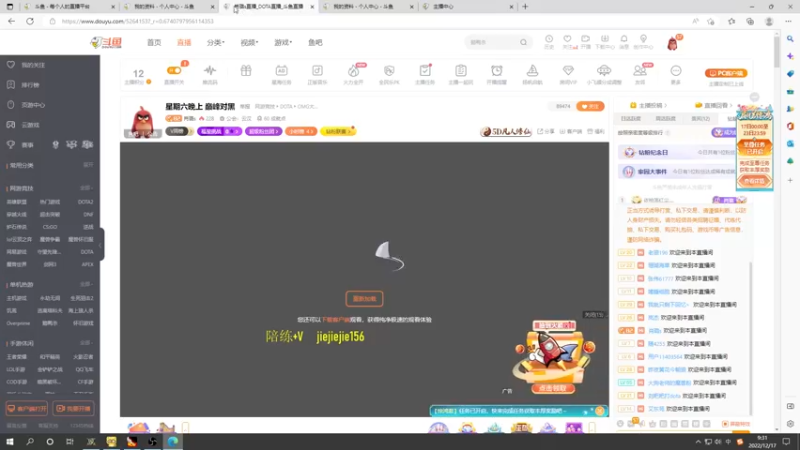Expand all in the mobile games sidebar section

click(x=86, y=343)
